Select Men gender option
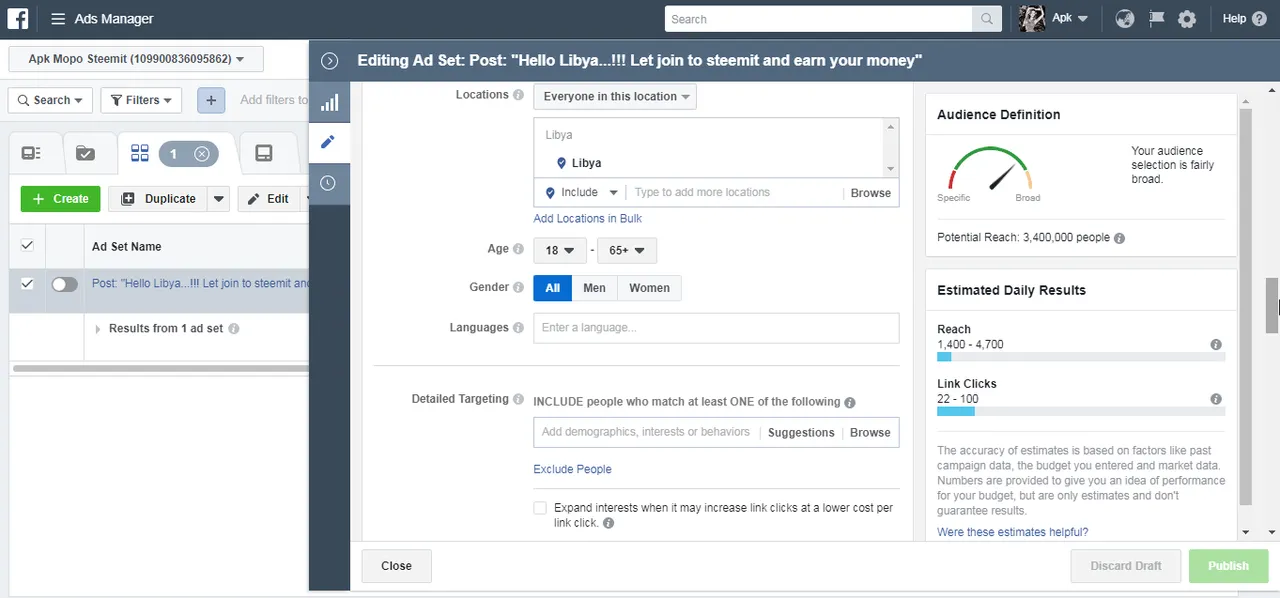The width and height of the screenshot is (1280, 598). [x=594, y=288]
